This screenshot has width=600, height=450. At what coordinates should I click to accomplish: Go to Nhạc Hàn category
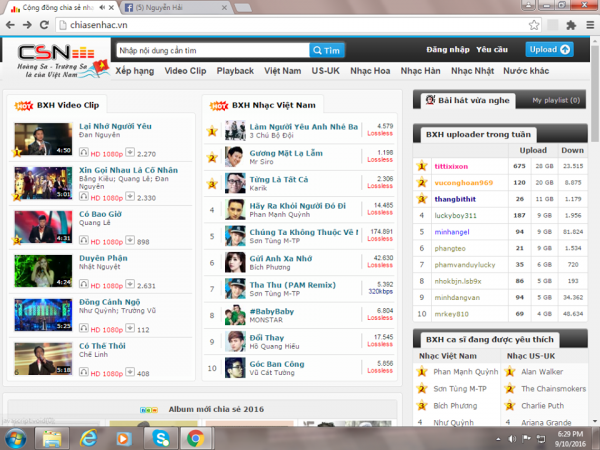click(420, 72)
